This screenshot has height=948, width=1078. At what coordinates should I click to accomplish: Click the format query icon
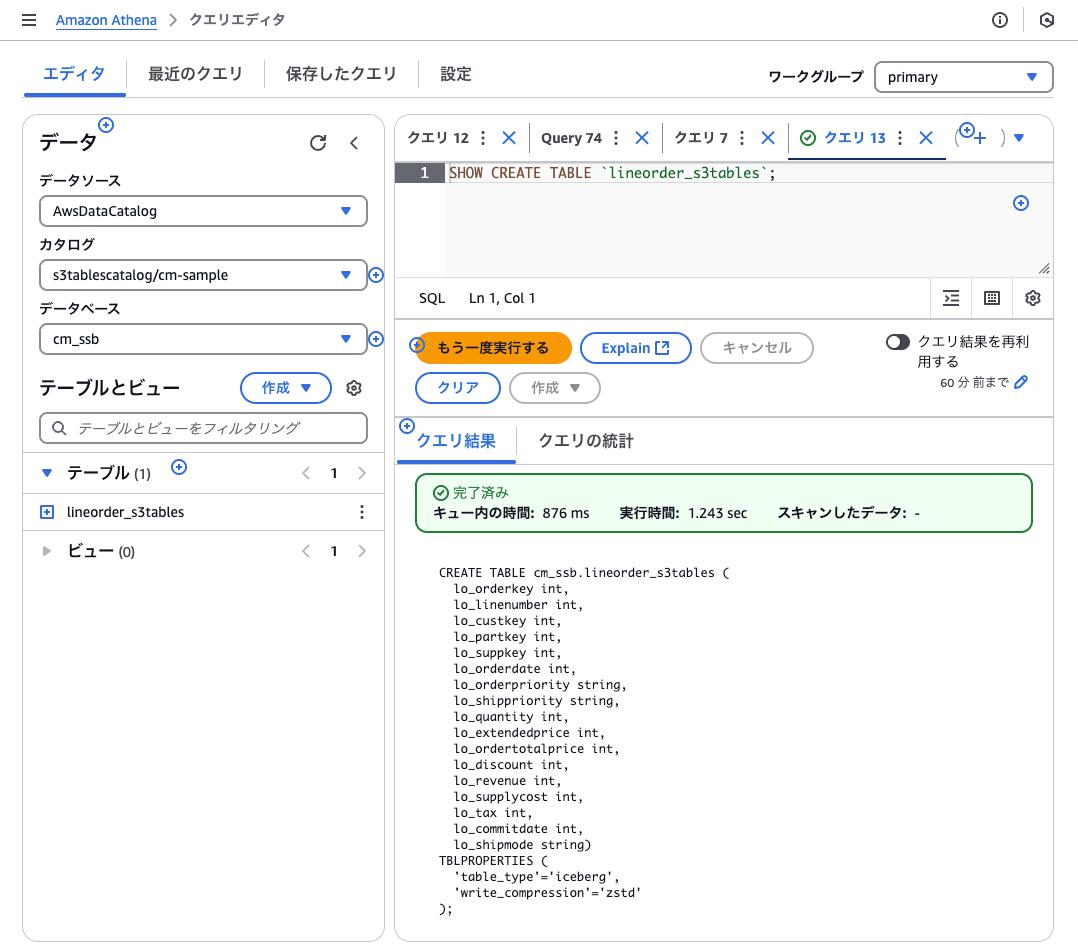click(951, 298)
